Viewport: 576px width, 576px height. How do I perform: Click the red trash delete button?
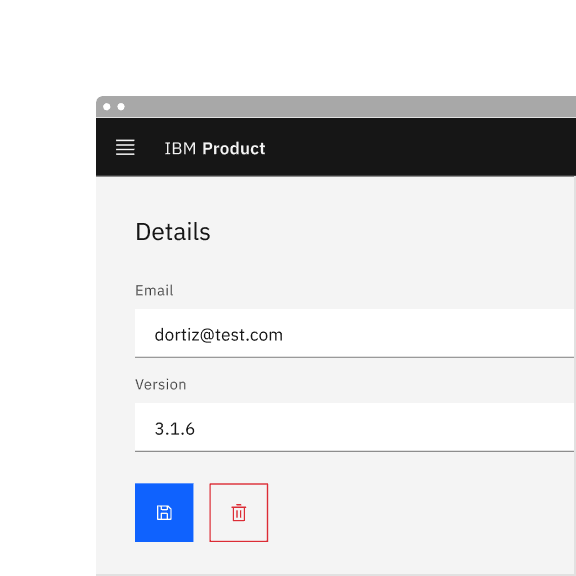pyautogui.click(x=239, y=512)
